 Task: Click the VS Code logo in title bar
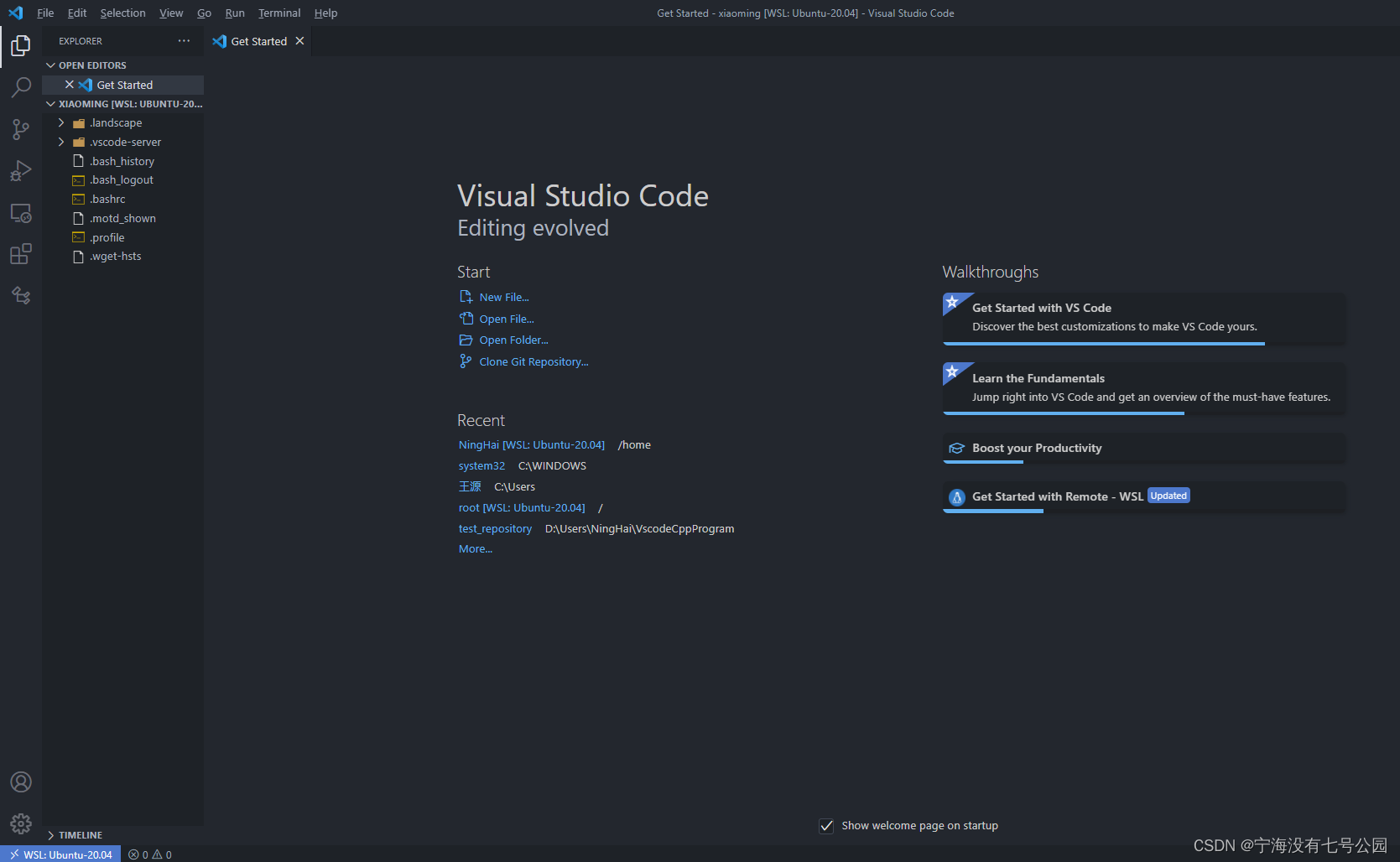coord(15,13)
